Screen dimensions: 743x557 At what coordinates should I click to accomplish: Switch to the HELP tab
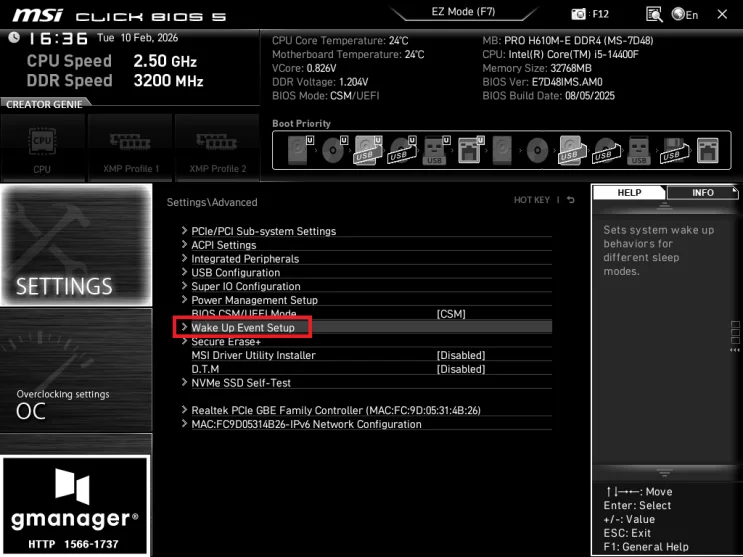[x=629, y=192]
